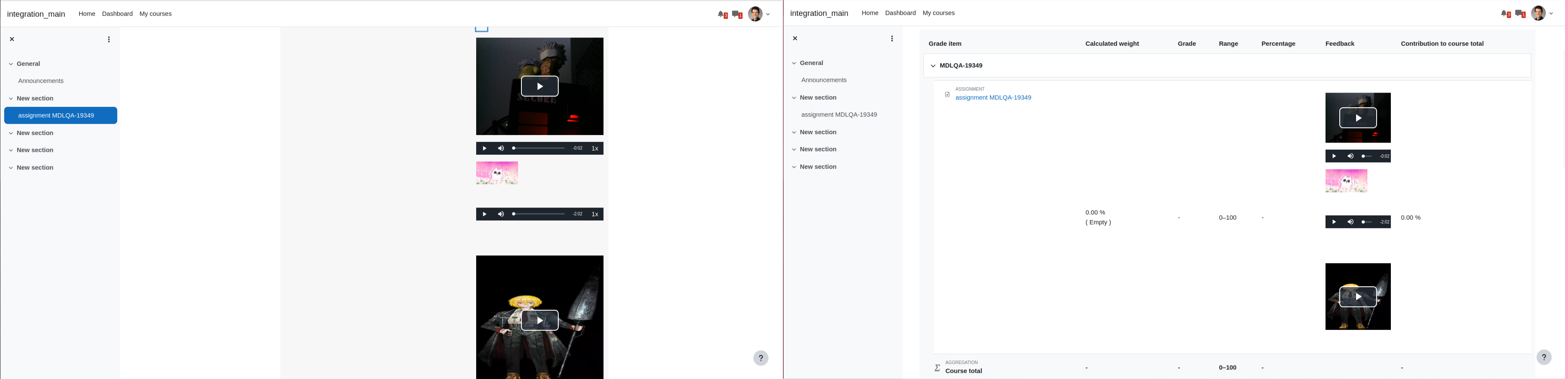
Task: Close course index drawer in right window
Action: click(x=795, y=39)
